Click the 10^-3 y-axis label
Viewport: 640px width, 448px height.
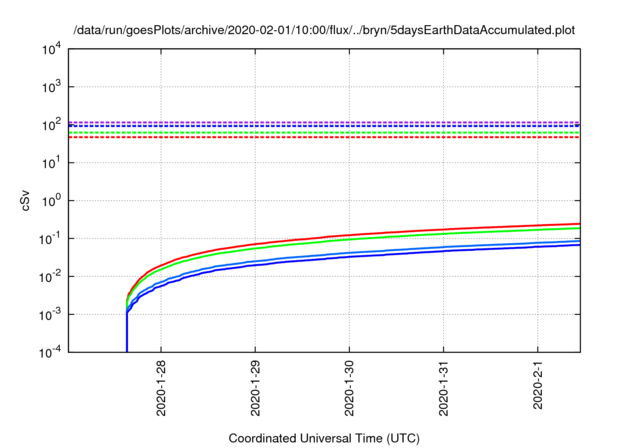[50, 315]
